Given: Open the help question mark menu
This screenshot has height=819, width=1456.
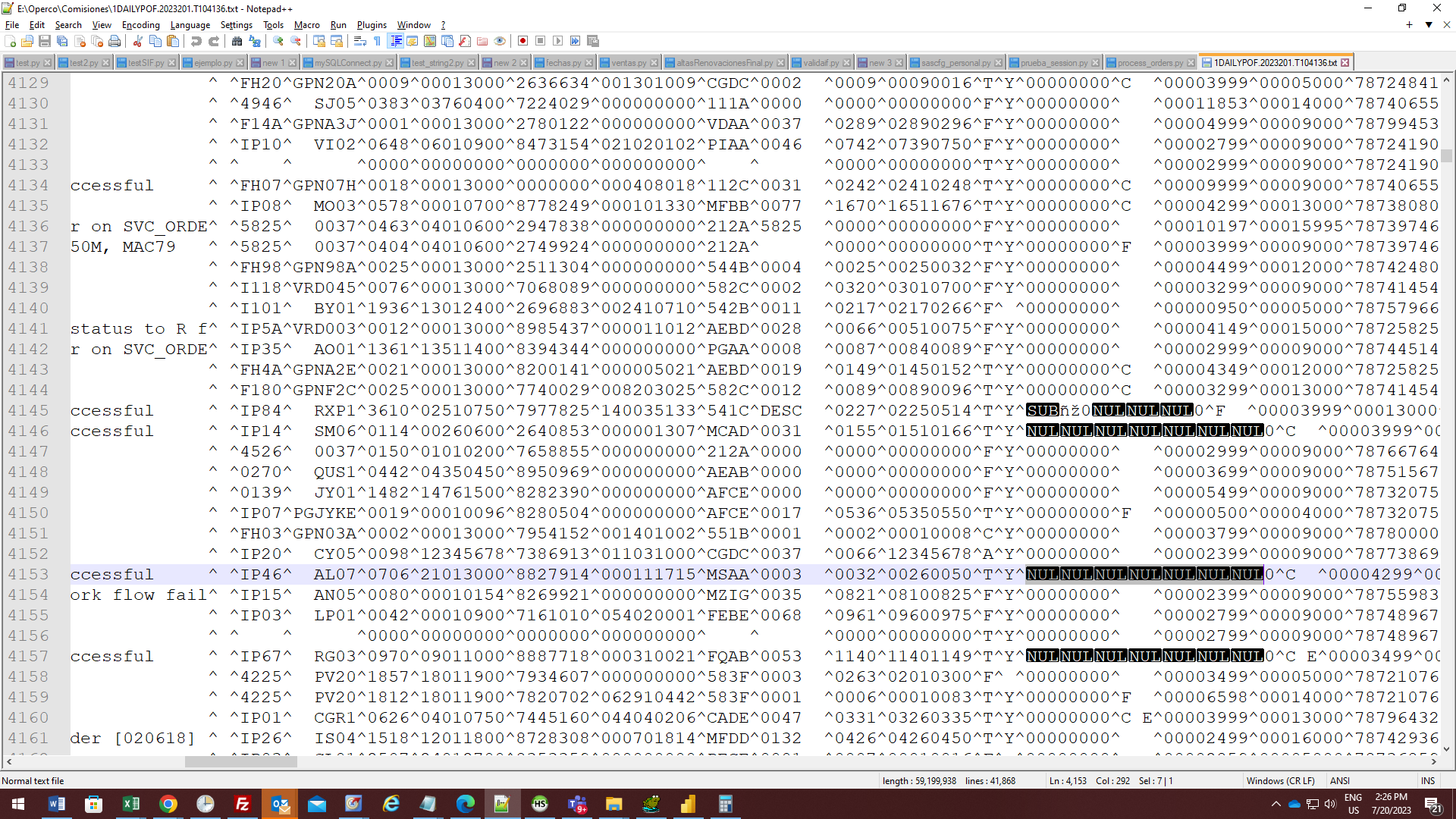Looking at the screenshot, I should [x=444, y=25].
